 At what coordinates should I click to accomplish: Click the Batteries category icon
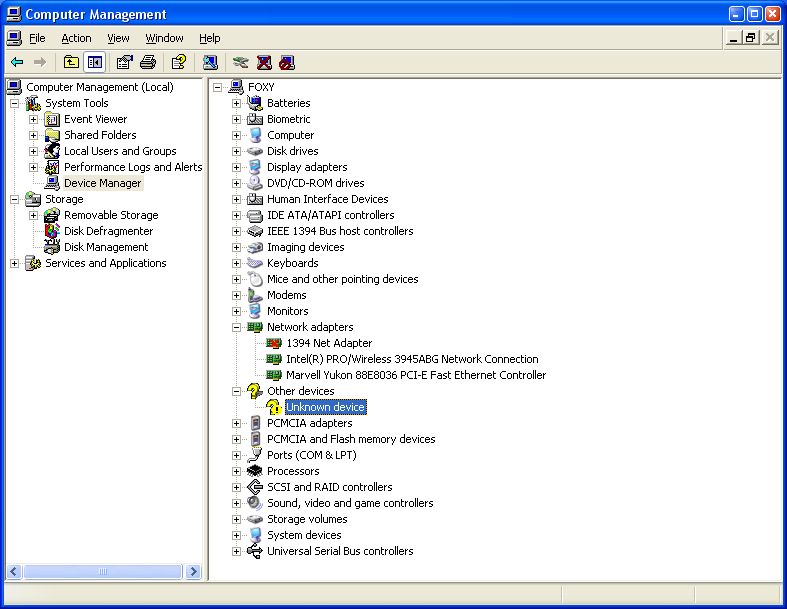point(255,103)
